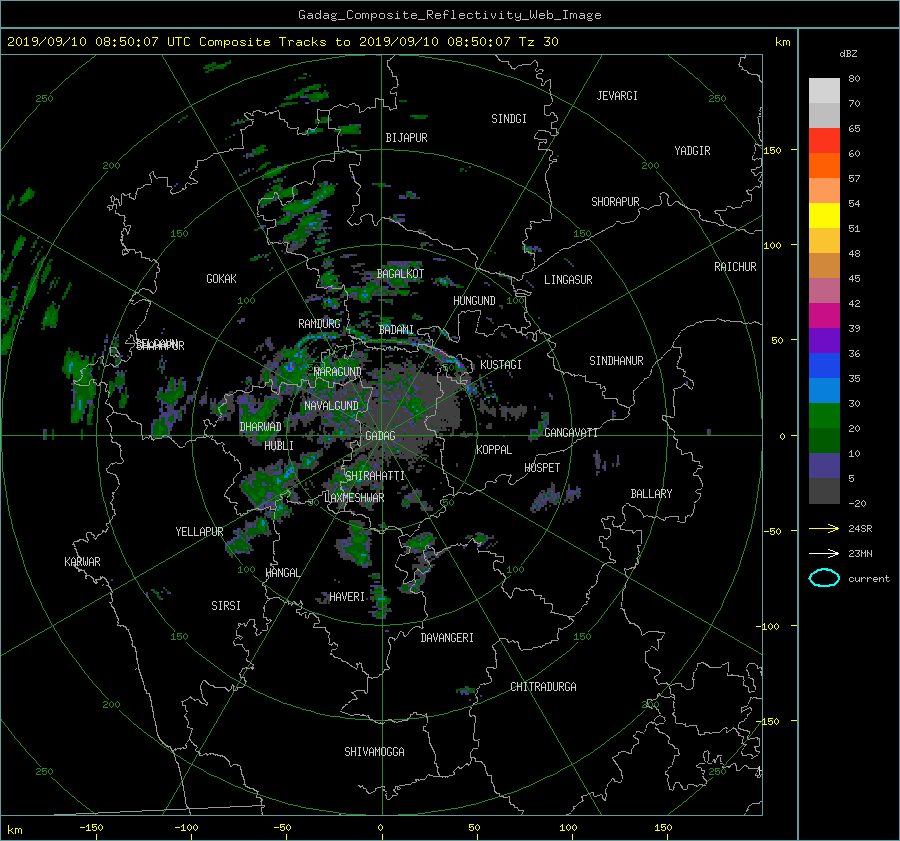Click the -150 tick on bottom axis
The width and height of the screenshot is (900, 841).
pos(91,828)
